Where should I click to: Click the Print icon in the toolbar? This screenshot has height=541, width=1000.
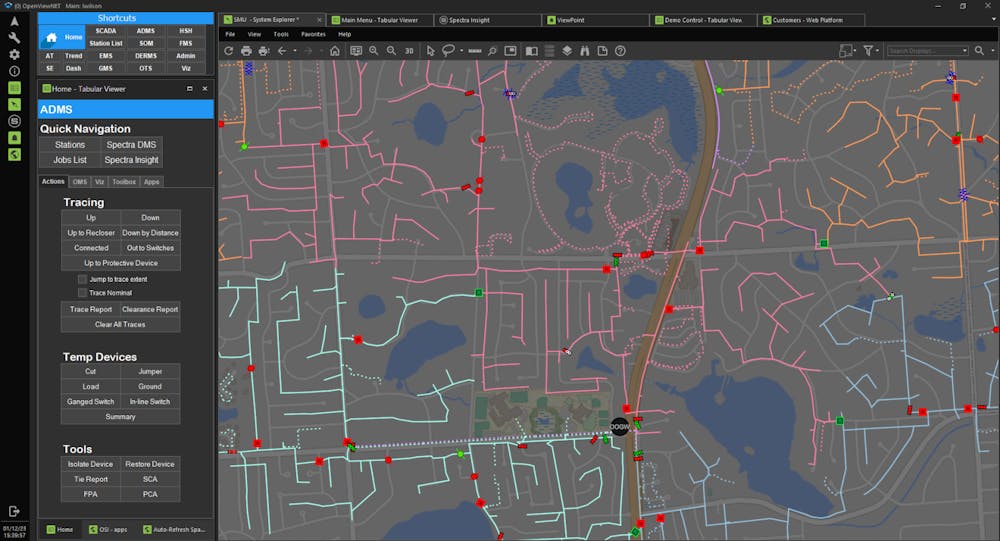247,51
